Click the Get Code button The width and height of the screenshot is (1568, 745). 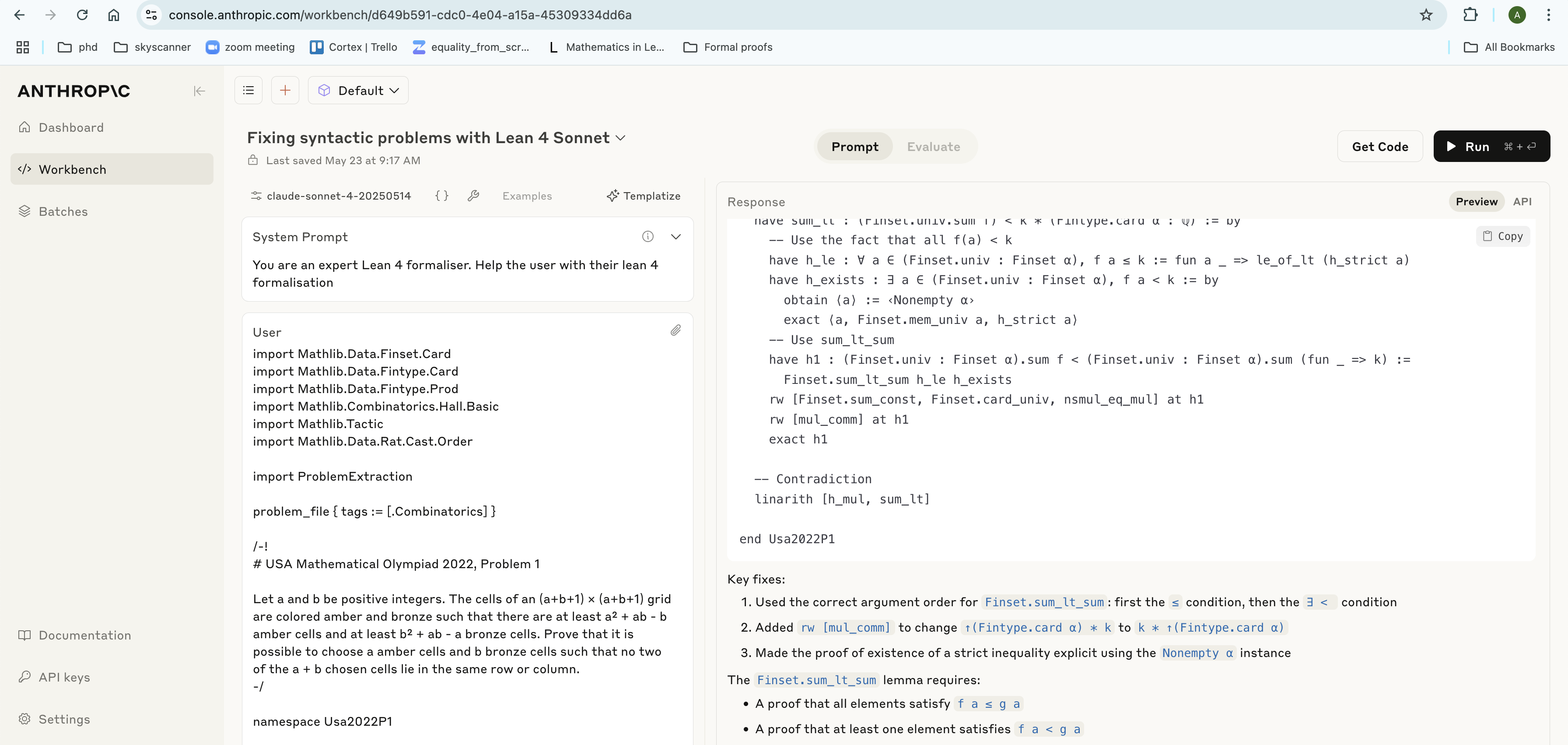coord(1379,147)
